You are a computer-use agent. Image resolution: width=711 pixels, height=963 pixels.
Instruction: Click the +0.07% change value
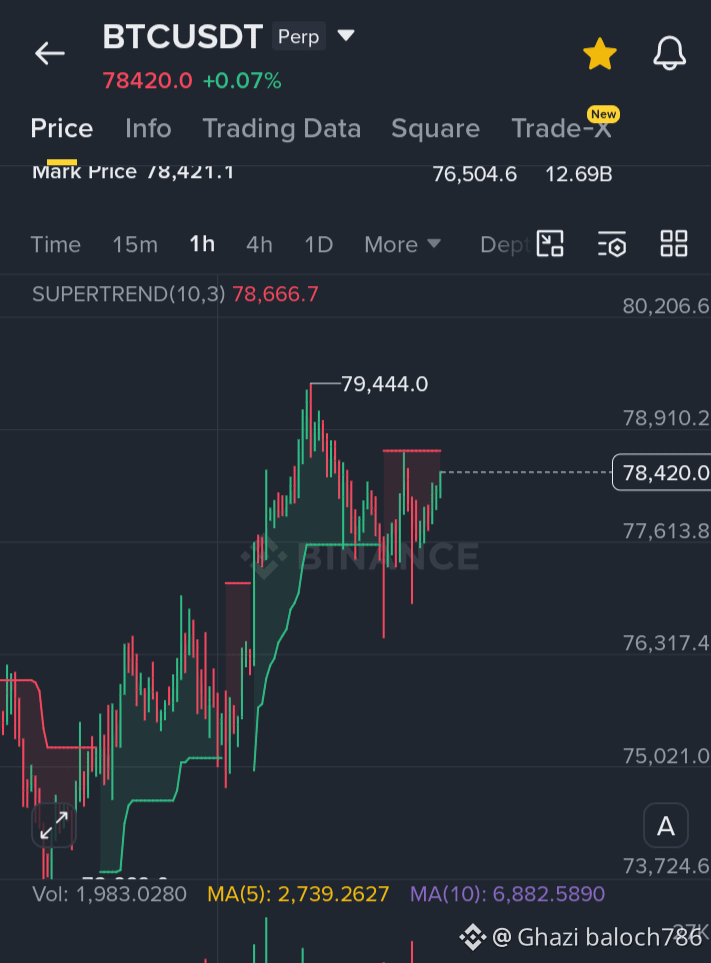click(242, 80)
